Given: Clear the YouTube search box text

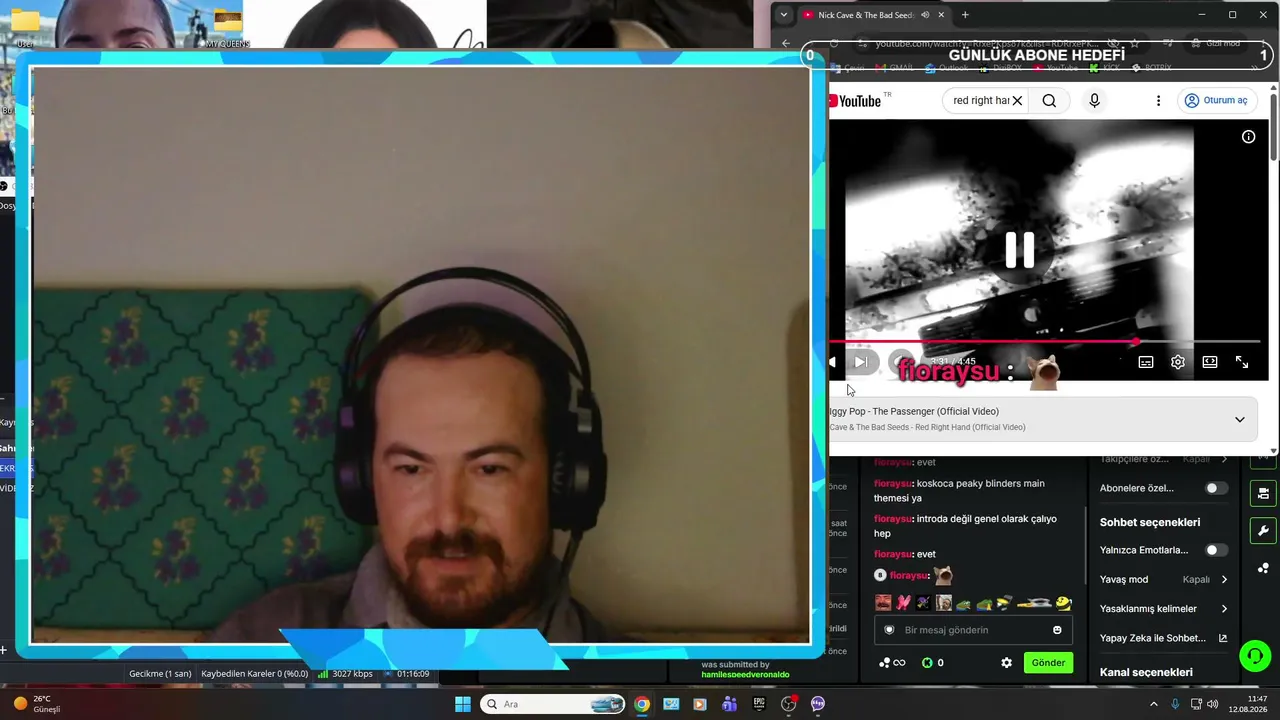Looking at the screenshot, I should click(1017, 101).
